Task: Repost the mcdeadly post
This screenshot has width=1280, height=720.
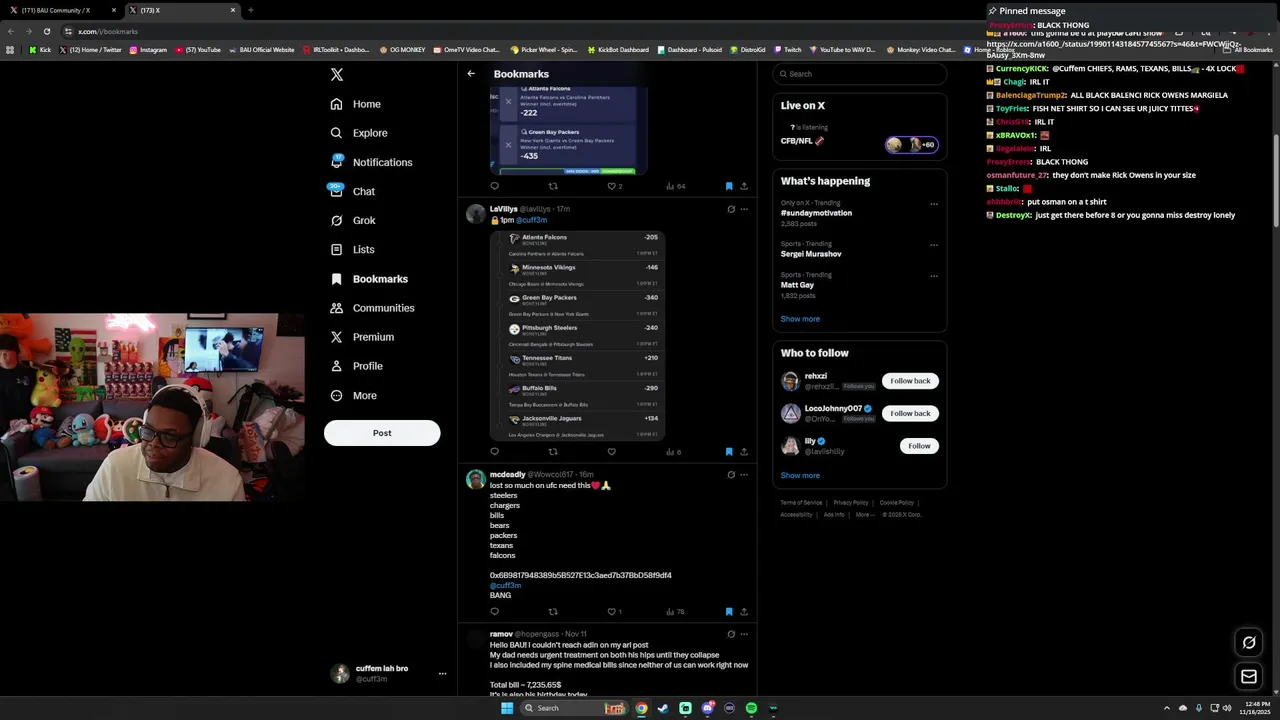Action: [553, 612]
